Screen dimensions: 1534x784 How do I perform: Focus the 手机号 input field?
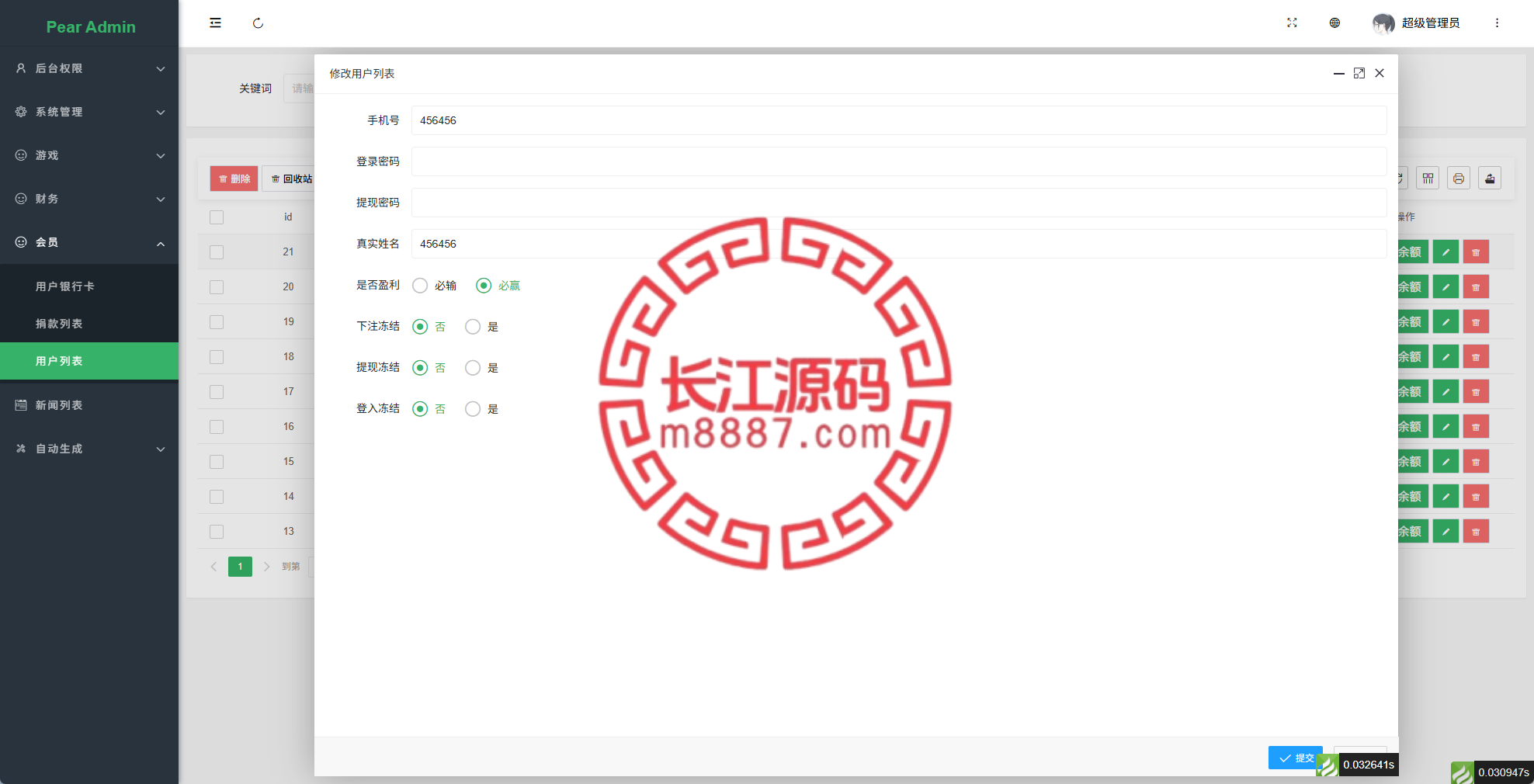899,120
